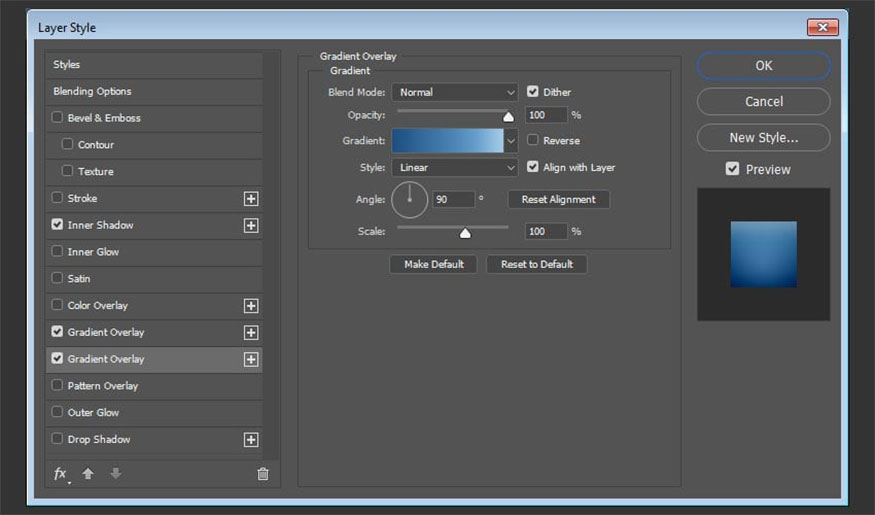Select Blending Options in the left list

pyautogui.click(x=92, y=91)
